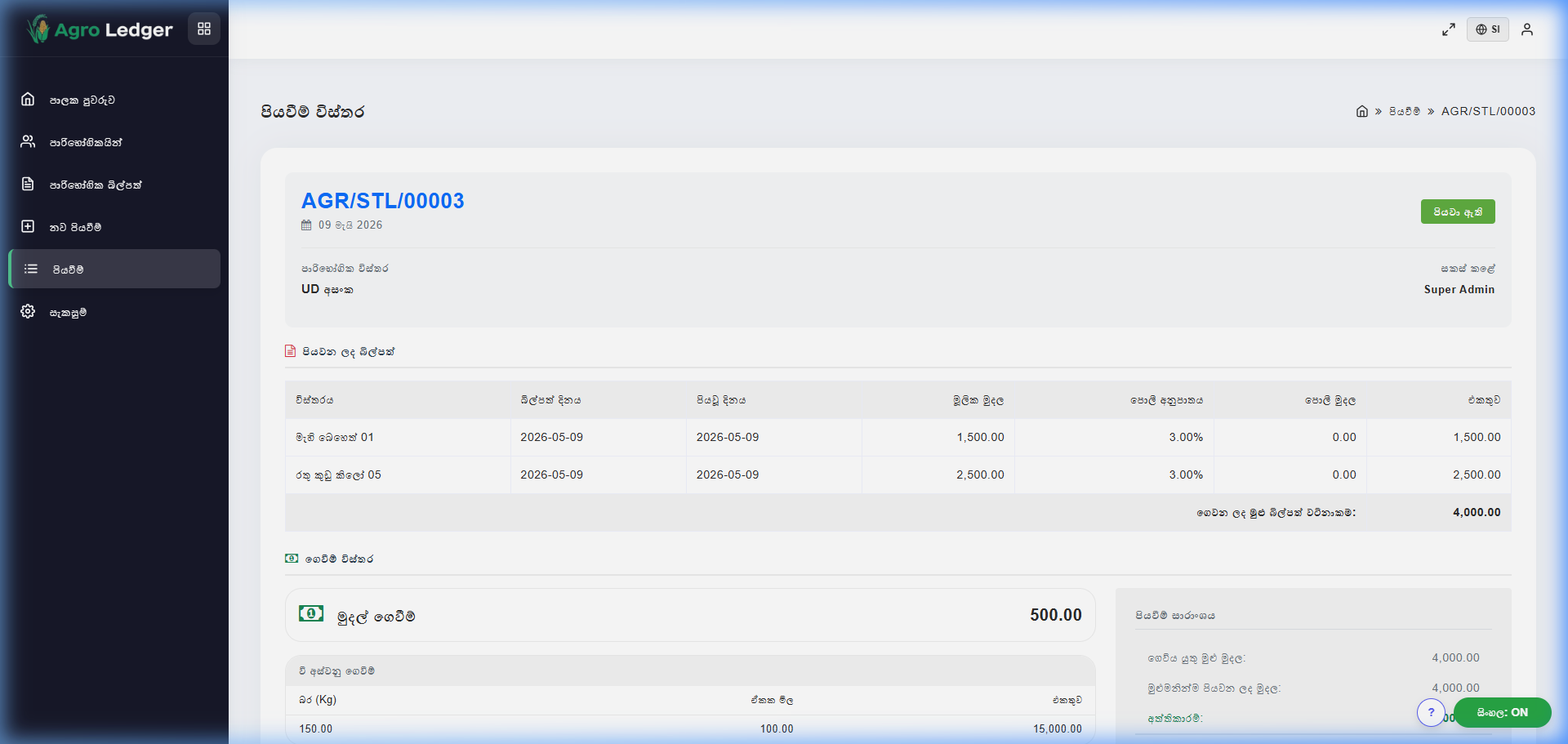Click the Super Admin creator name
The height and width of the screenshot is (744, 1568).
[1459, 289]
